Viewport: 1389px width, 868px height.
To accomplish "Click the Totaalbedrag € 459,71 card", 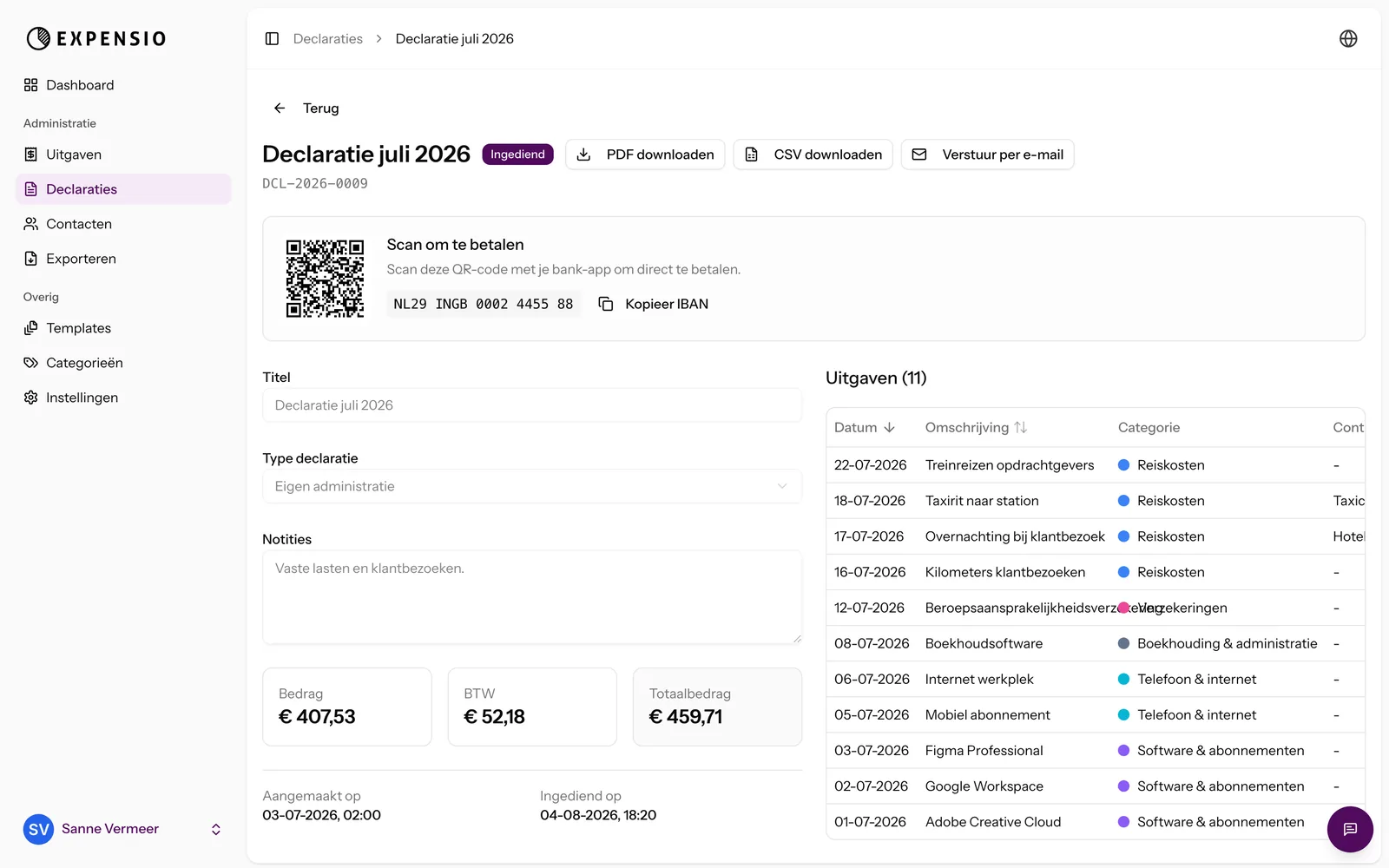I will 717,707.
